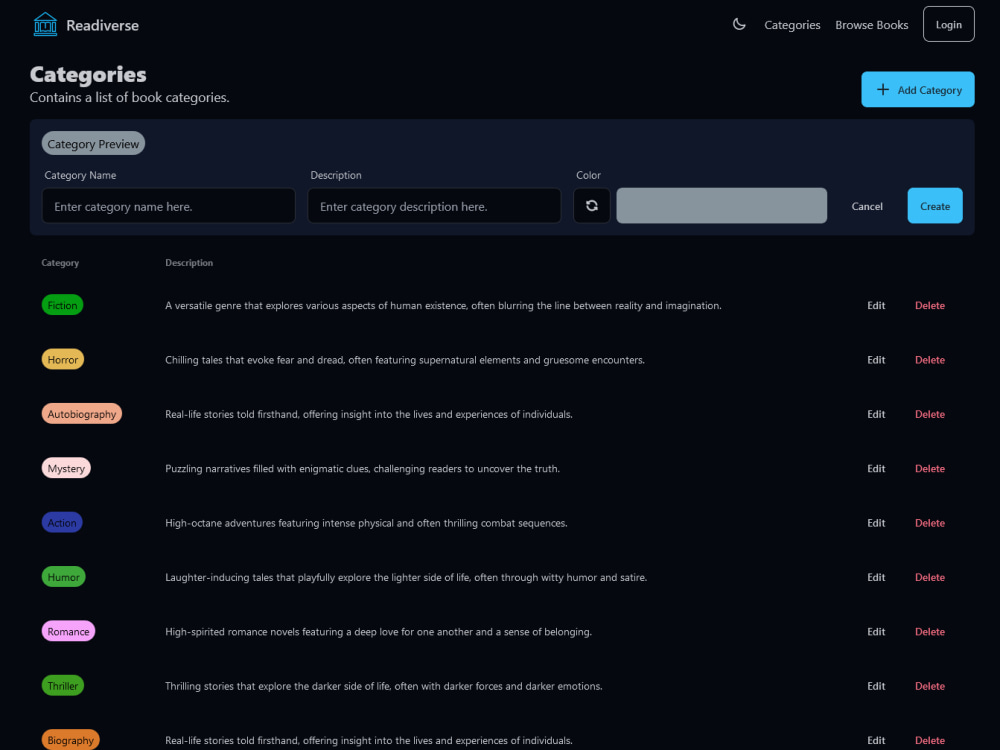The width and height of the screenshot is (1000, 750).
Task: Delete the Action category
Action: point(929,522)
